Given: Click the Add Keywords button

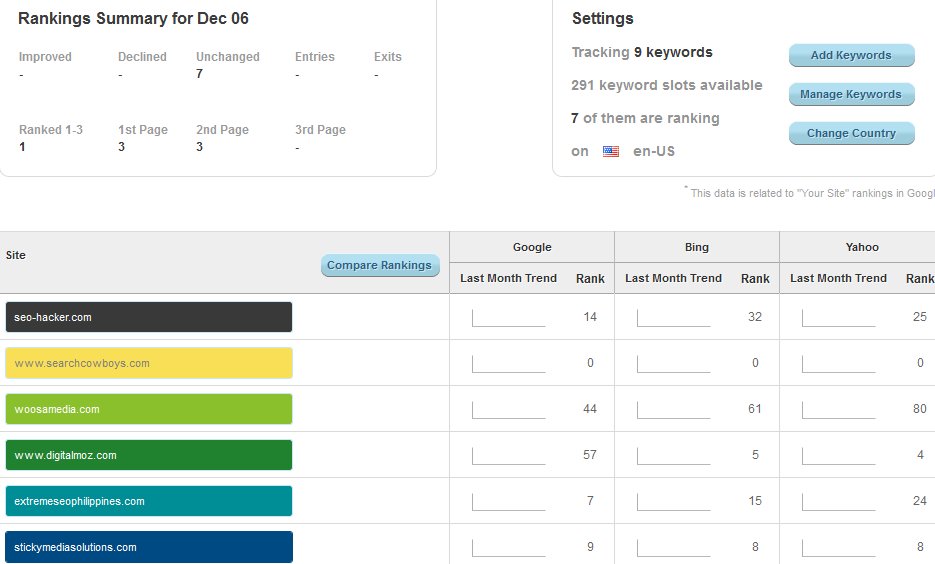Looking at the screenshot, I should tap(851, 55).
